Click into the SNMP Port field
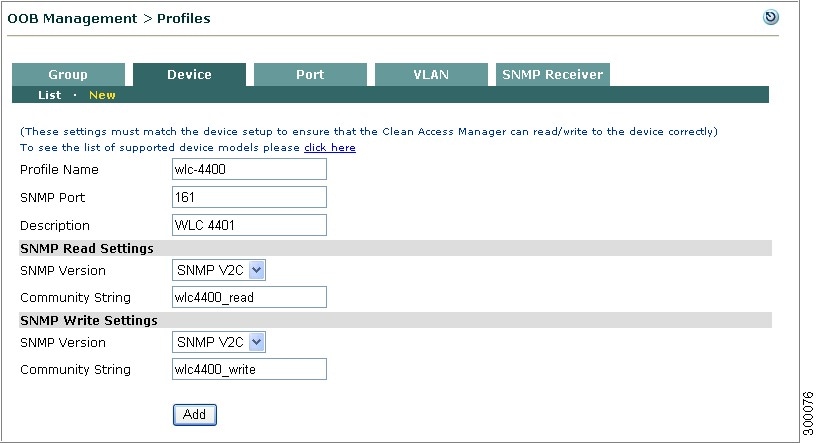 [249, 197]
